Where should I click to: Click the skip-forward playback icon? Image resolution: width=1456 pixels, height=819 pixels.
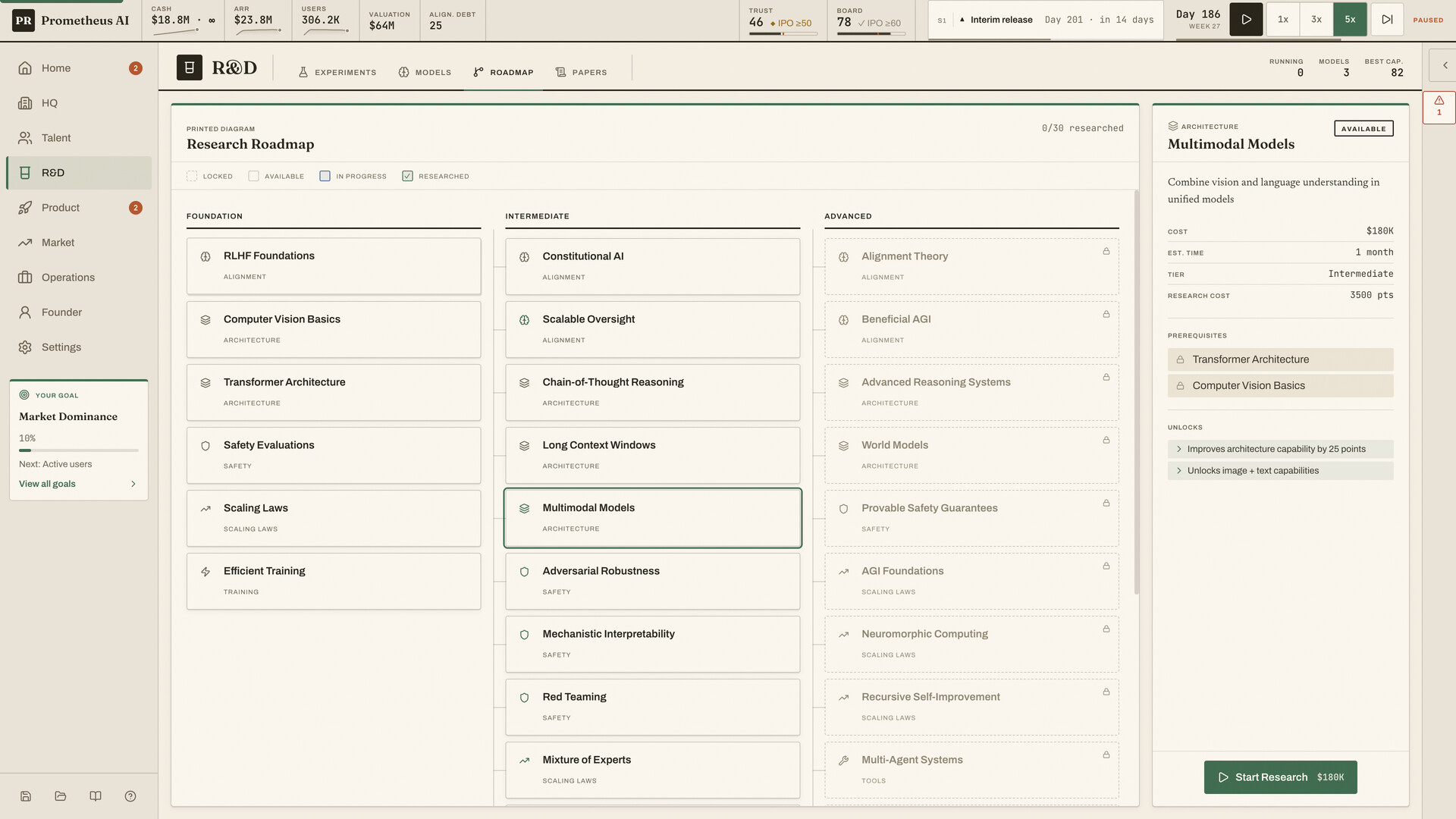point(1387,20)
